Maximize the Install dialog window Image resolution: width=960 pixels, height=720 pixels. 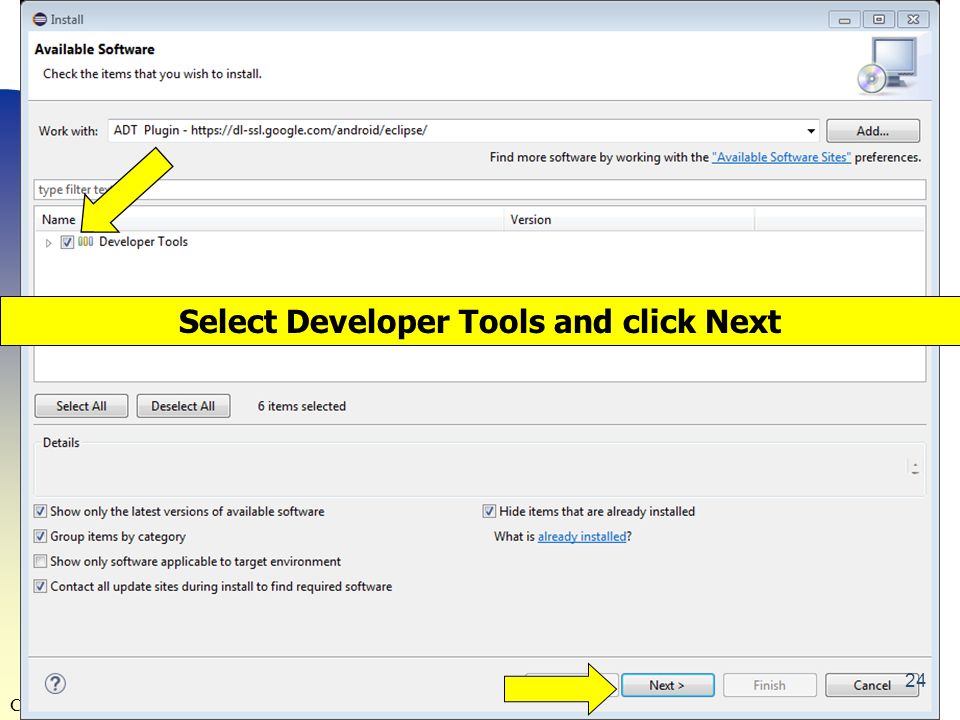tap(879, 20)
